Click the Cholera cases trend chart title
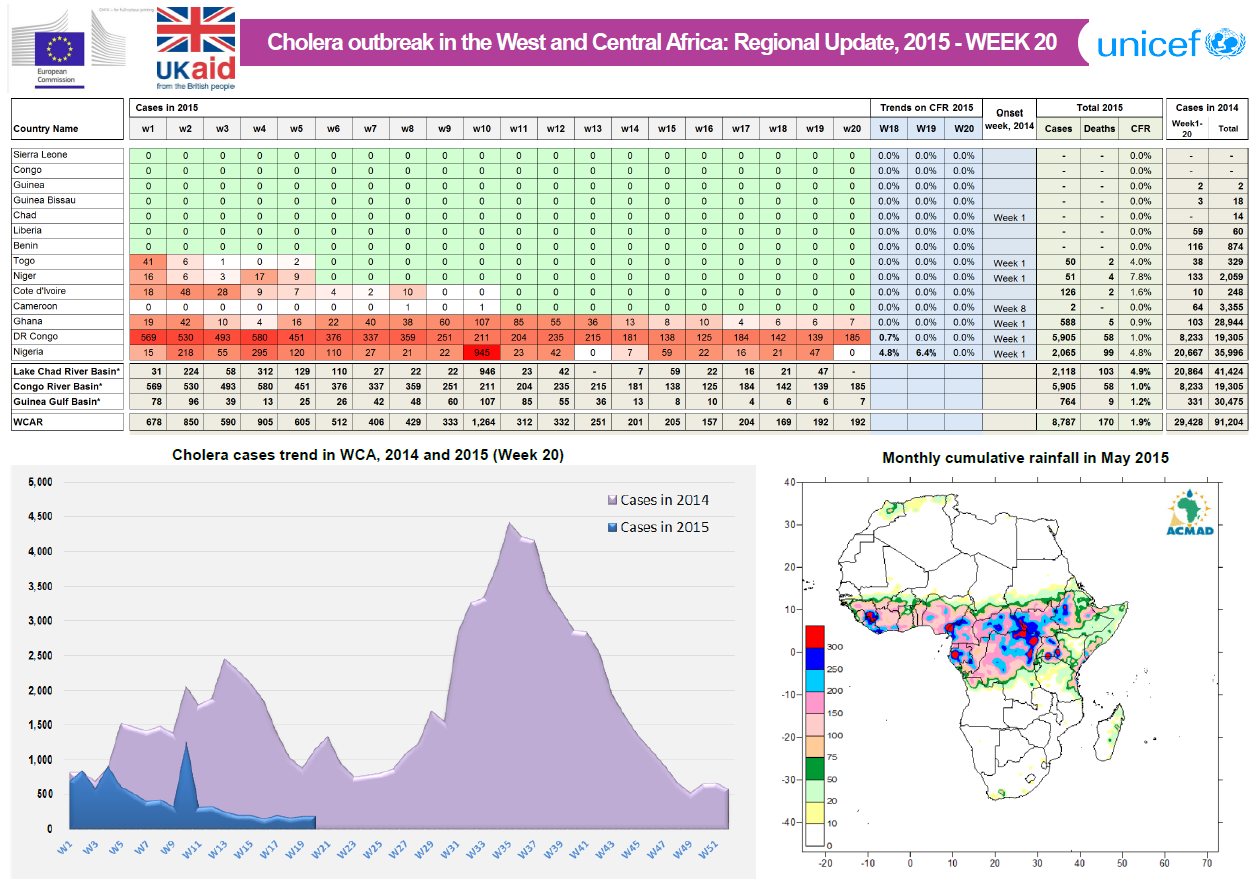Image resolution: width=1251 pixels, height=880 pixels. point(368,456)
